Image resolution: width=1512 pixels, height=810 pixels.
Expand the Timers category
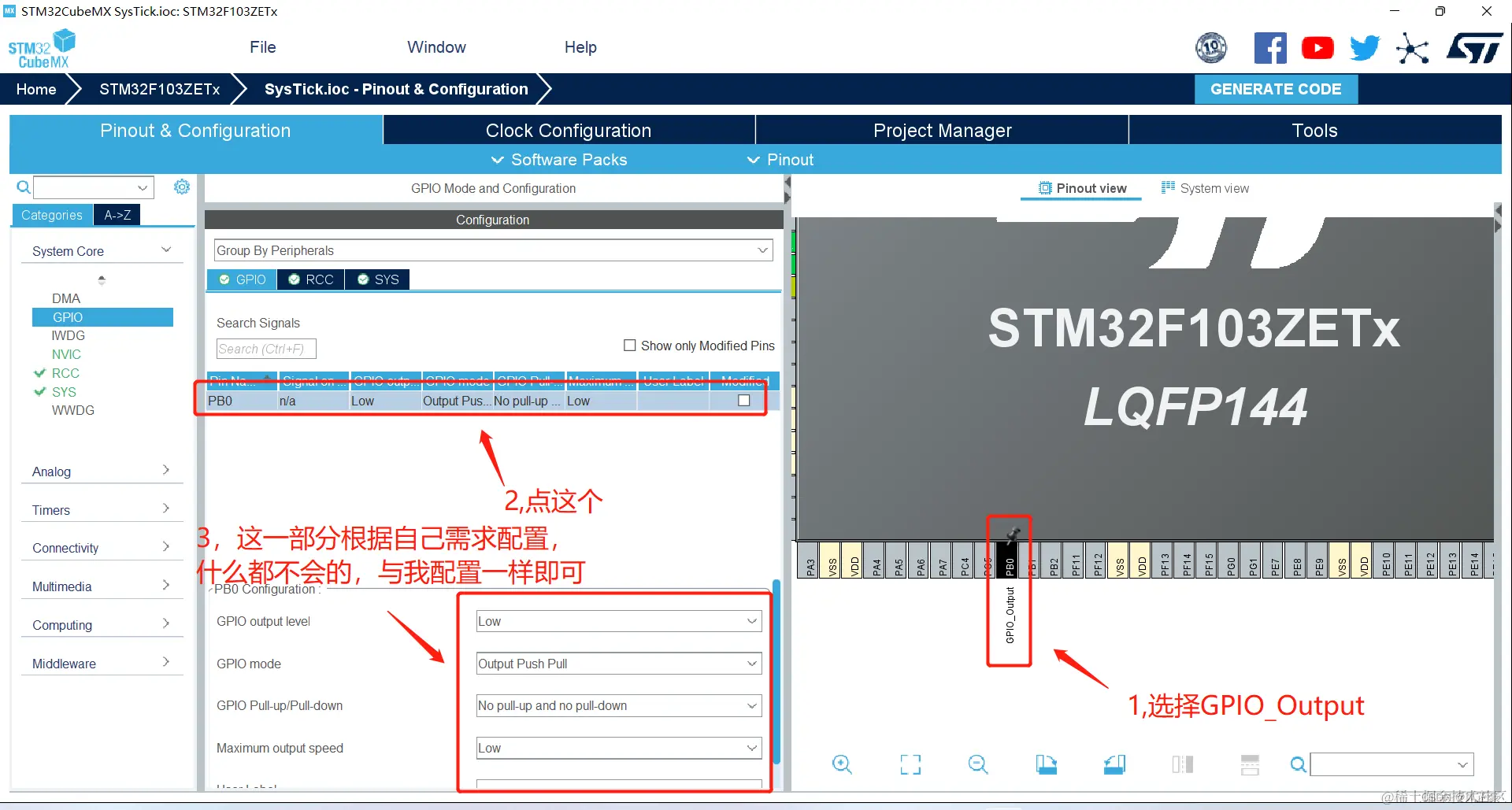102,509
